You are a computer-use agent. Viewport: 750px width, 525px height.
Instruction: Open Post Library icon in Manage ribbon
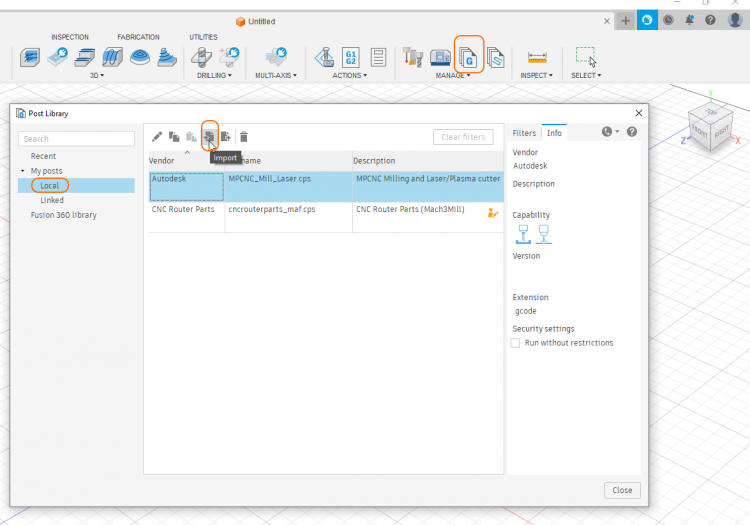pos(469,56)
